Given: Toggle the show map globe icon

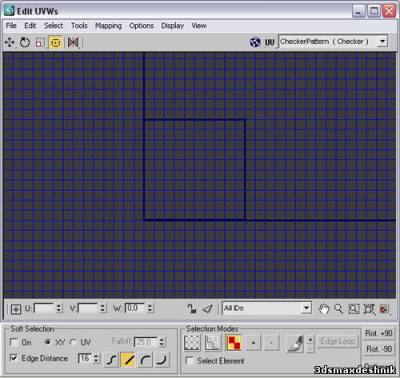Looking at the screenshot, I should (x=255, y=42).
